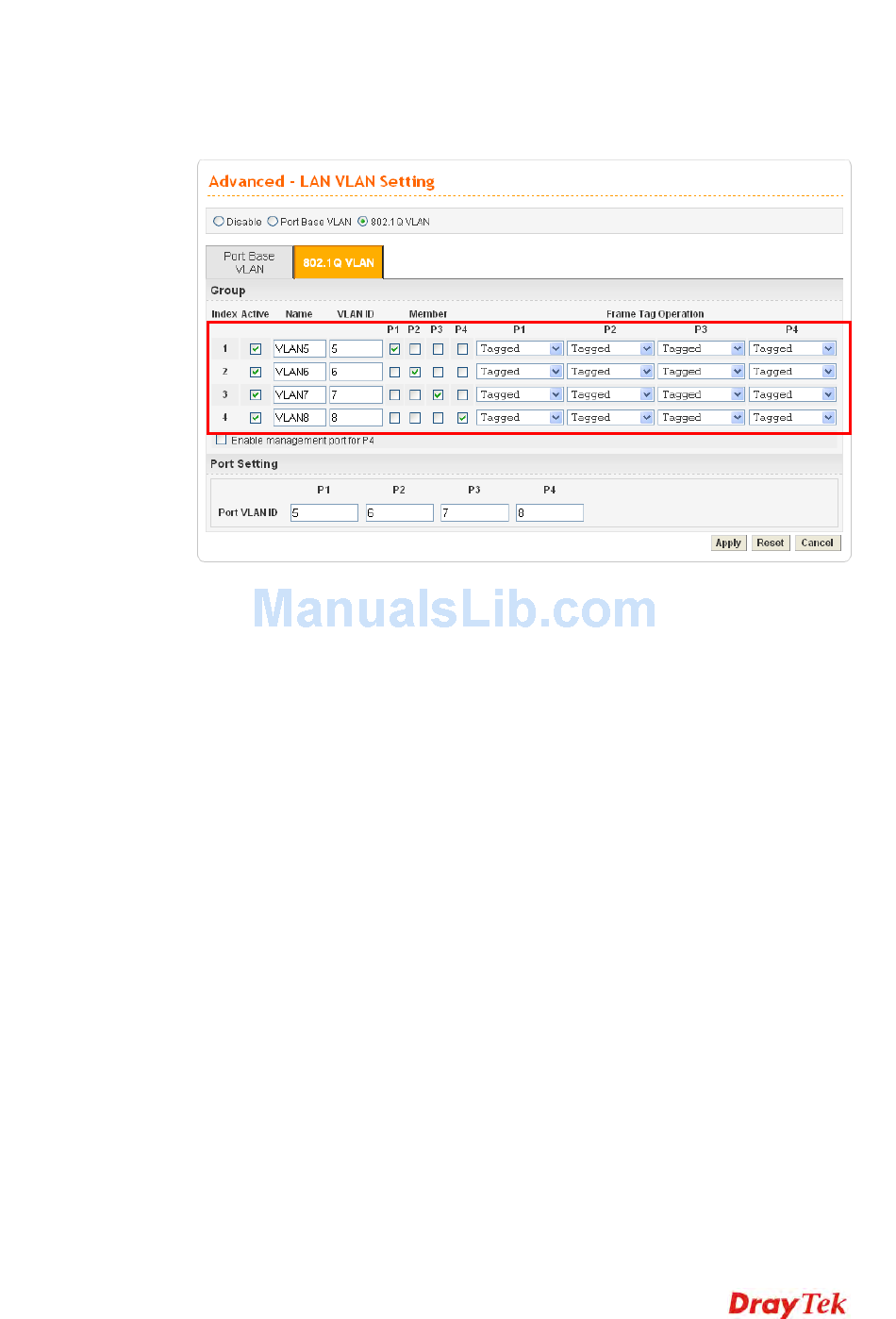Click the VLAN6 name field
The height and width of the screenshot is (1319, 896).
point(300,372)
